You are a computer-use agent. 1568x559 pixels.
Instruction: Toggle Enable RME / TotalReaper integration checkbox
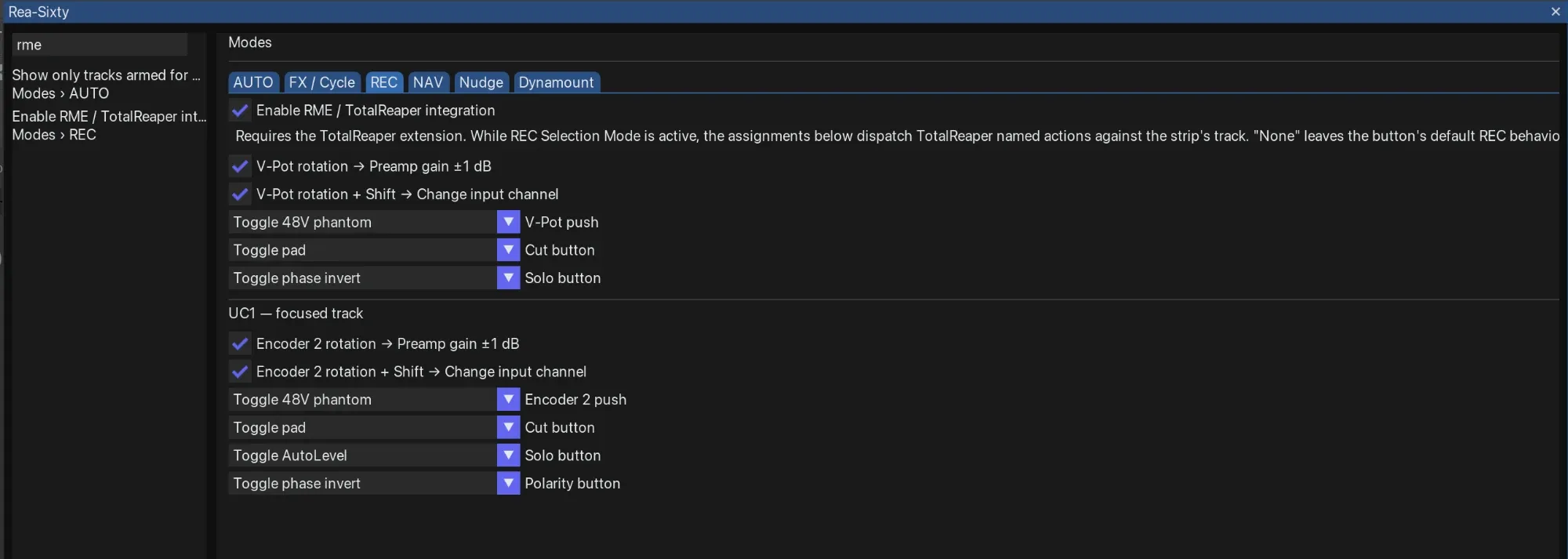point(240,111)
